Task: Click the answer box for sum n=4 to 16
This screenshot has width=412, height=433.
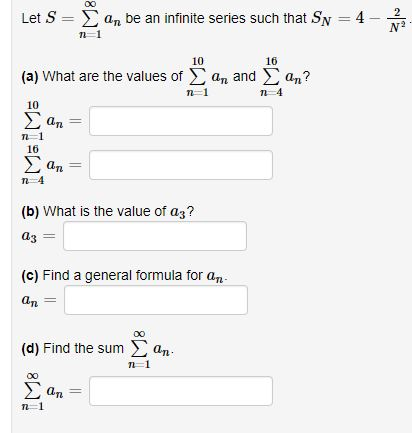Action: click(x=181, y=165)
